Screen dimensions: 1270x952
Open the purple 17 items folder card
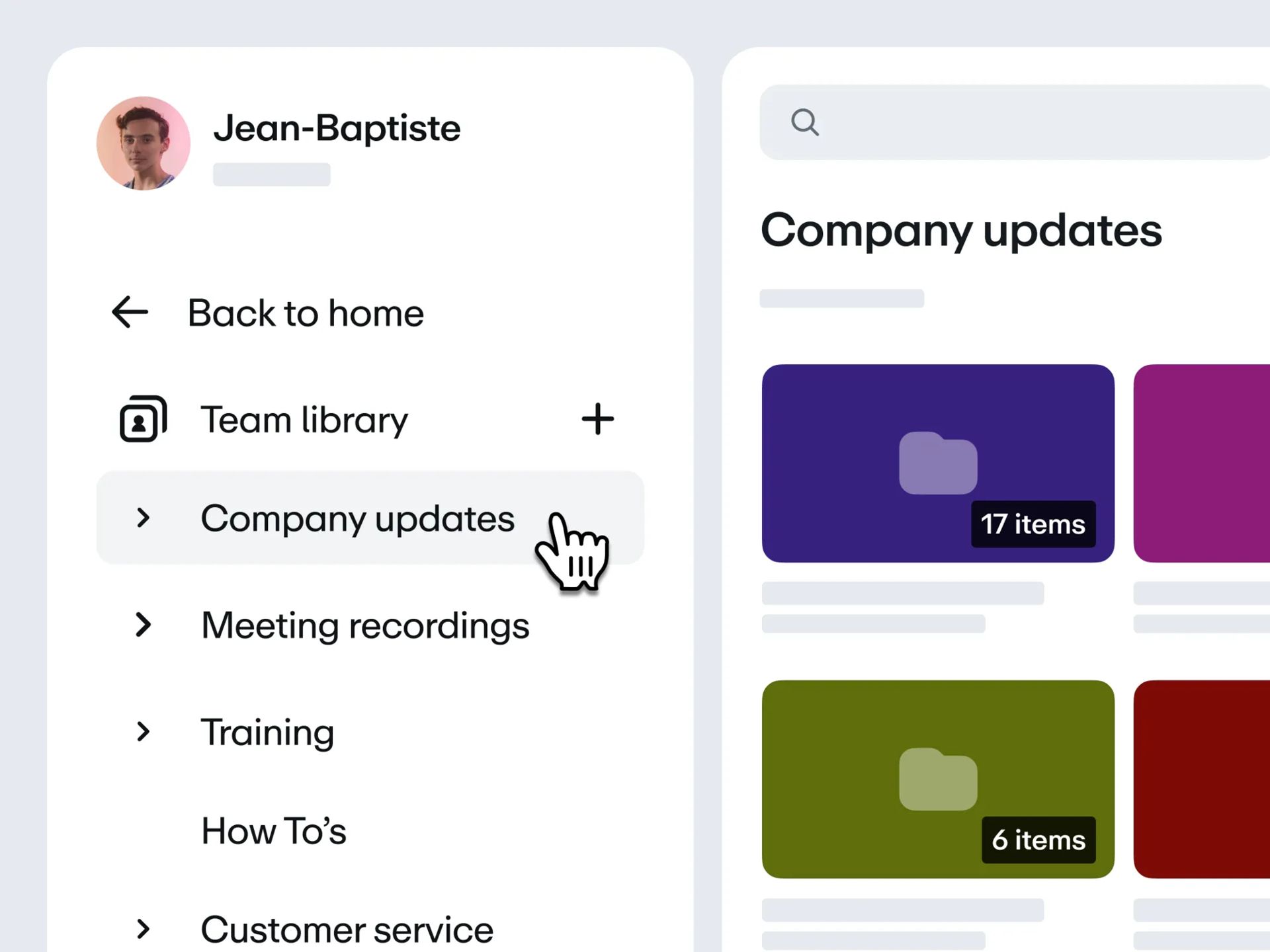coord(938,463)
